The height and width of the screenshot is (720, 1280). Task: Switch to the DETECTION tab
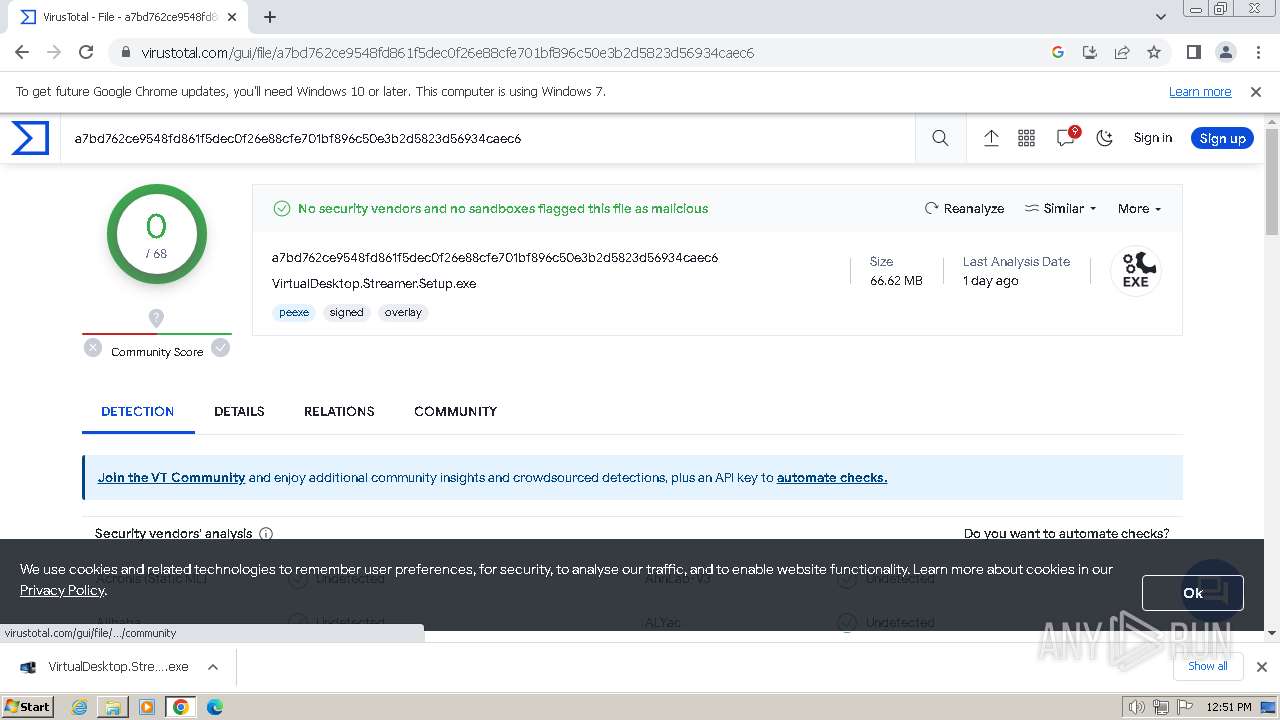point(138,411)
